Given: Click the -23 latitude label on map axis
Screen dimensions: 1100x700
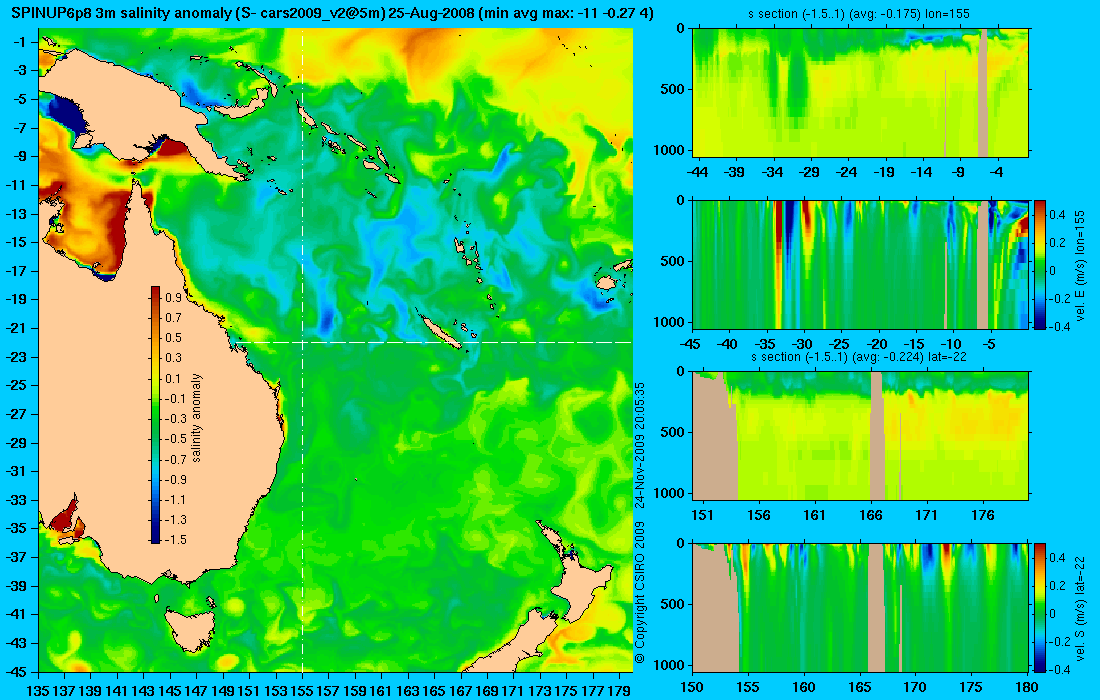Looking at the screenshot, I should tap(18, 356).
